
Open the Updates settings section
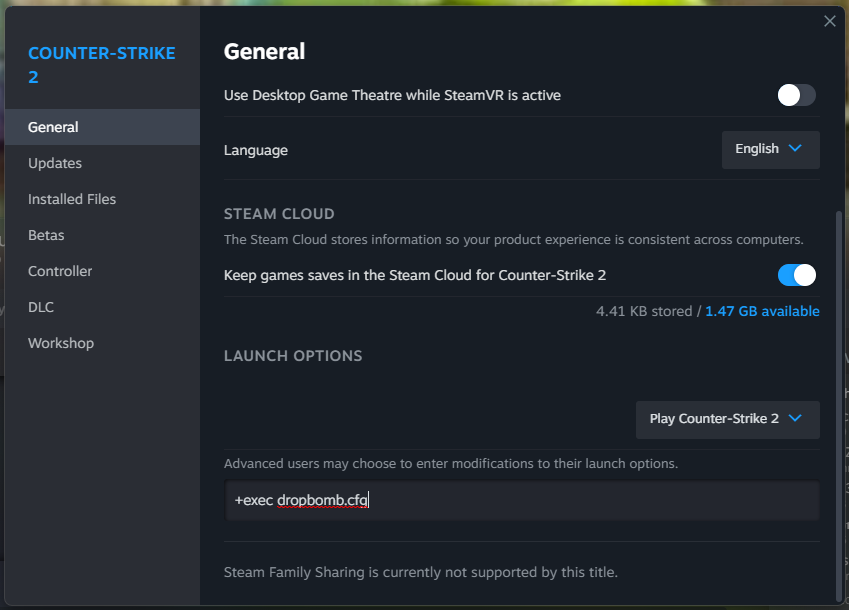55,163
